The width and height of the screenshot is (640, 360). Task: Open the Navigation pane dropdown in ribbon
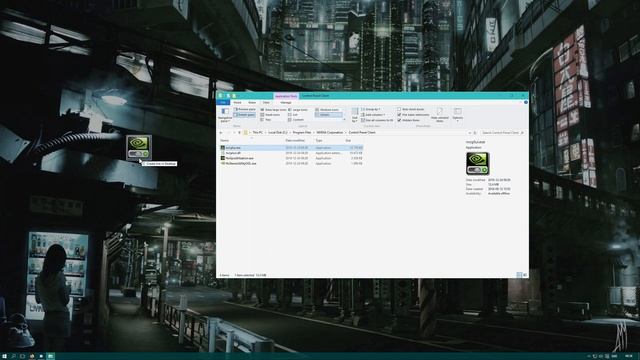pos(225,115)
